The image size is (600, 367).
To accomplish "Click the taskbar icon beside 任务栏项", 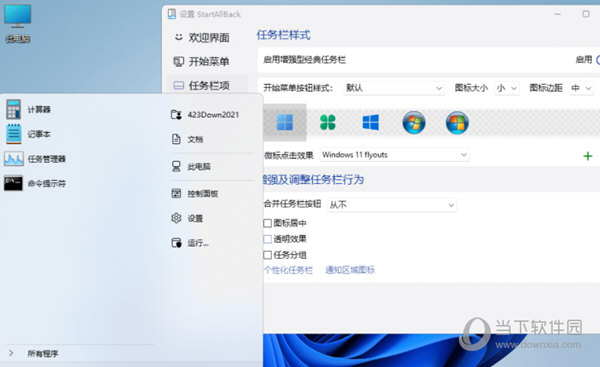I will coord(178,85).
